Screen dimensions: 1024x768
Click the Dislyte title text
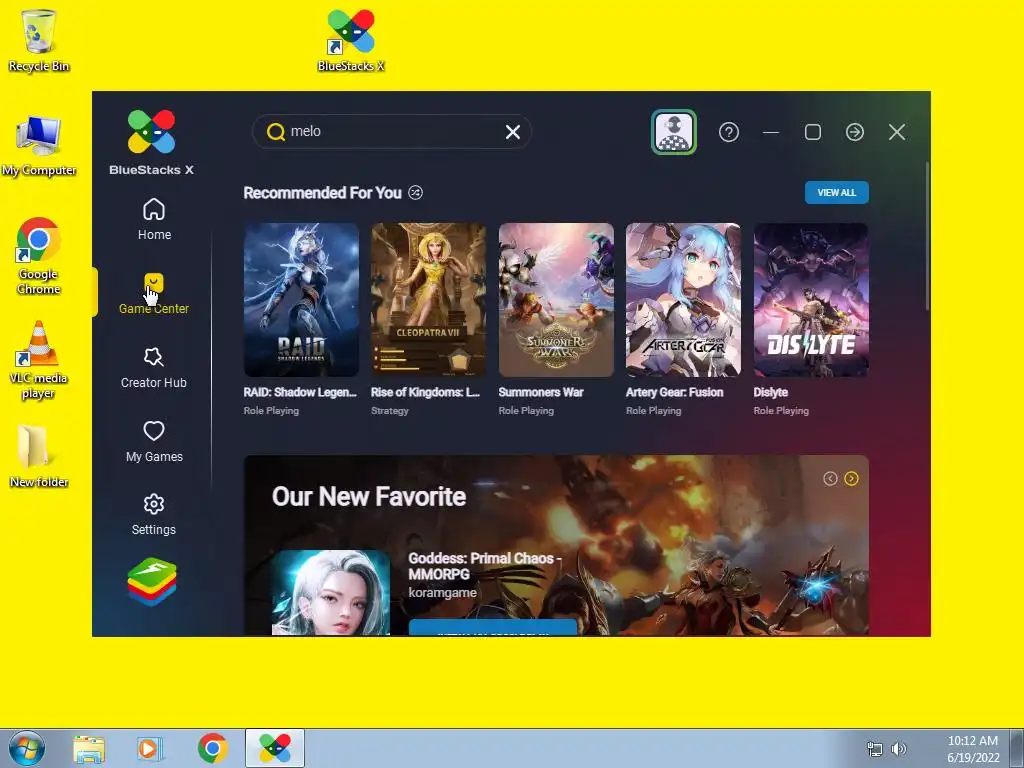click(771, 392)
